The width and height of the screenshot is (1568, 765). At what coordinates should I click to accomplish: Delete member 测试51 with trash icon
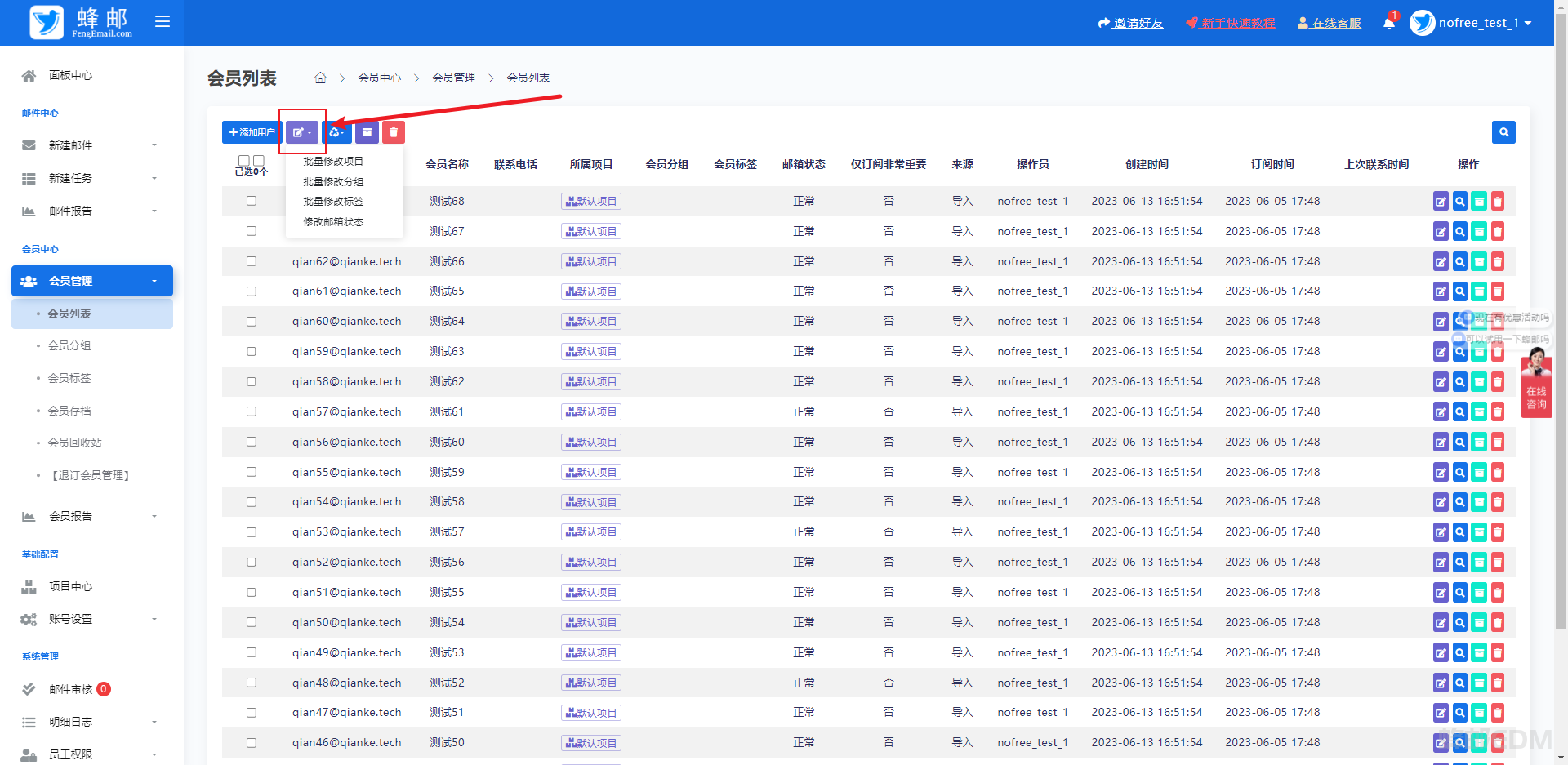coord(1498,713)
